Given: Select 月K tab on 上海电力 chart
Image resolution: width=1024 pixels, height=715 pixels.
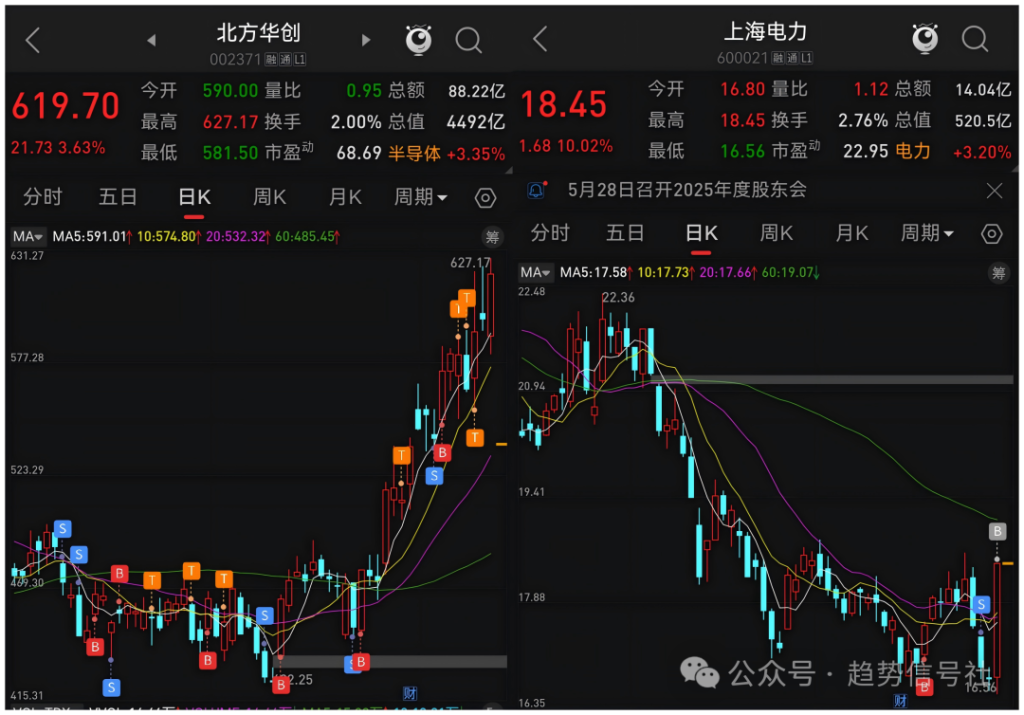Looking at the screenshot, I should pos(852,232).
